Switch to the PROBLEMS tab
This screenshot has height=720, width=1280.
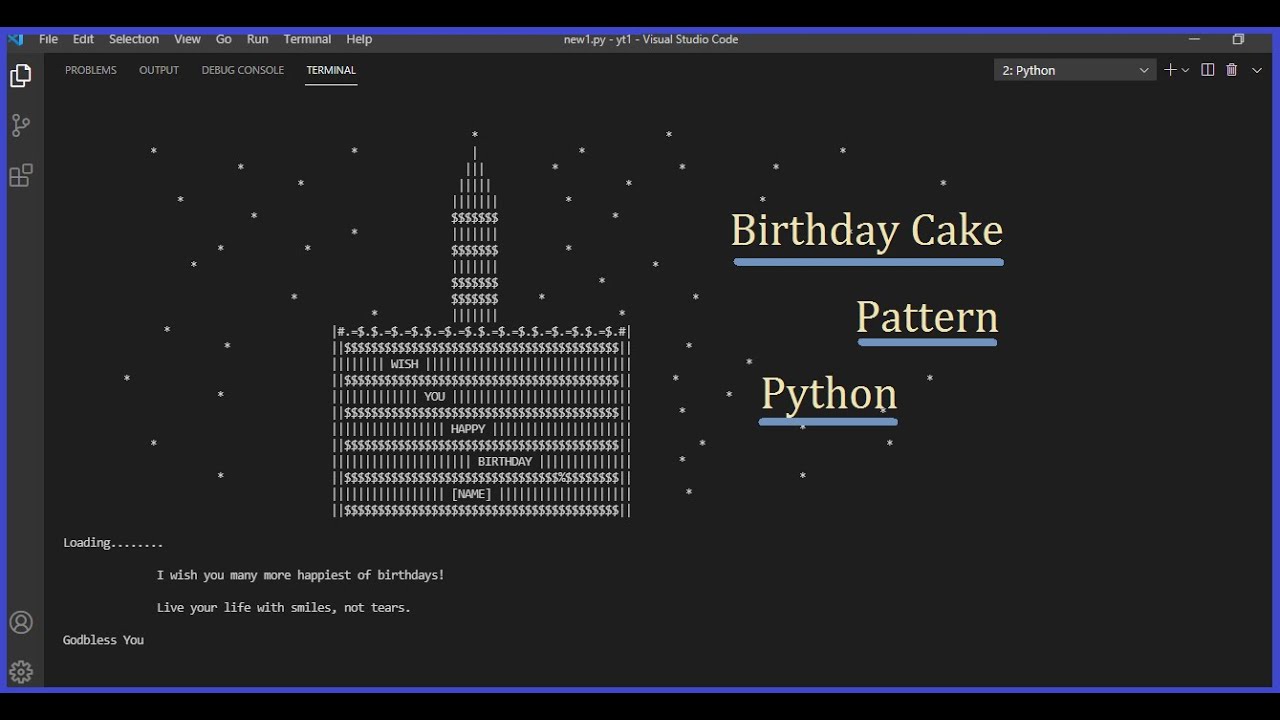[91, 70]
